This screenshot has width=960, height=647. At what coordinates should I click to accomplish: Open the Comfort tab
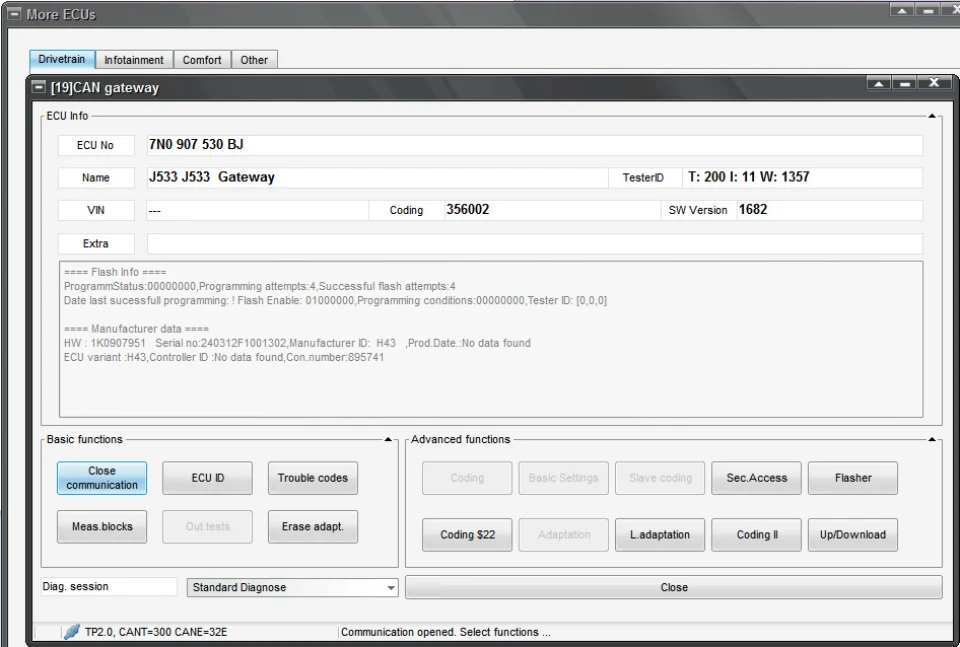(201, 60)
